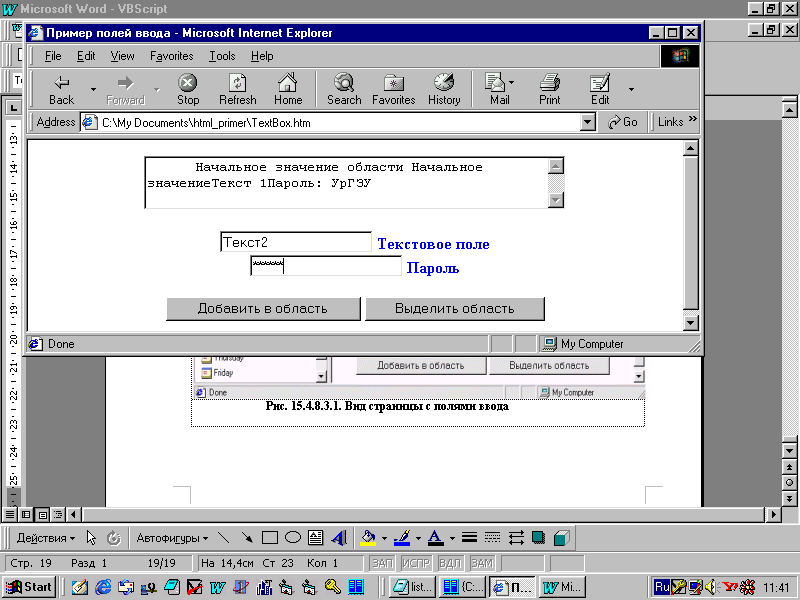This screenshot has width=800, height=600.
Task: Switch to the list... taskbar window
Action: point(413,587)
